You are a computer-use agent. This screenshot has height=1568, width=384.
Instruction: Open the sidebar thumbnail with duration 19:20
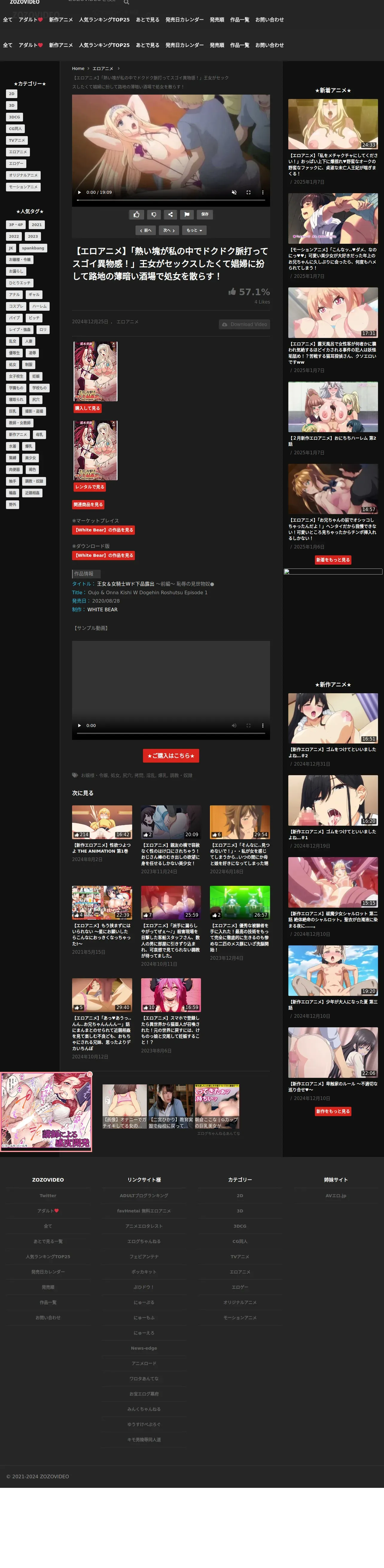click(x=333, y=970)
